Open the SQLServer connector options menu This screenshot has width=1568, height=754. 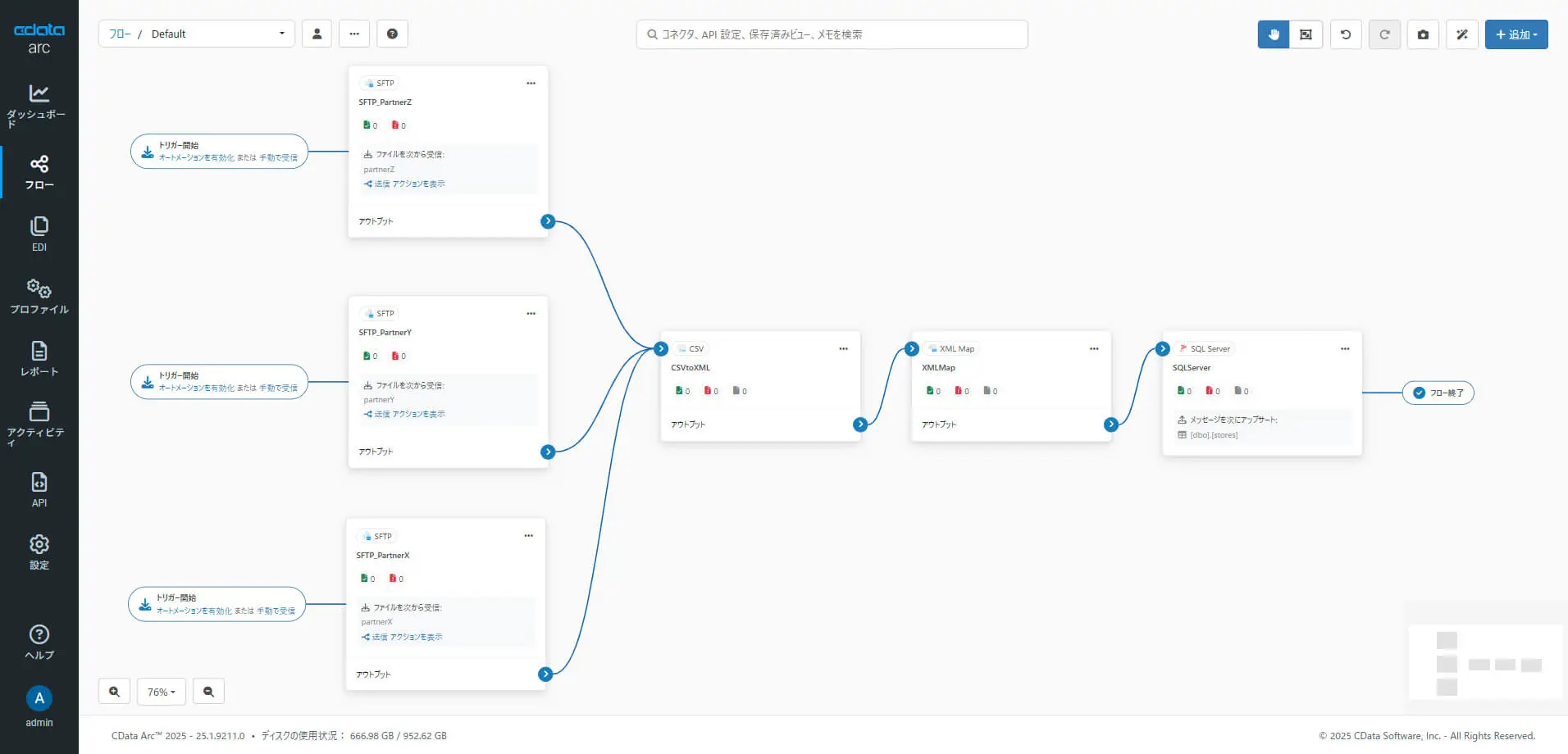click(1345, 348)
